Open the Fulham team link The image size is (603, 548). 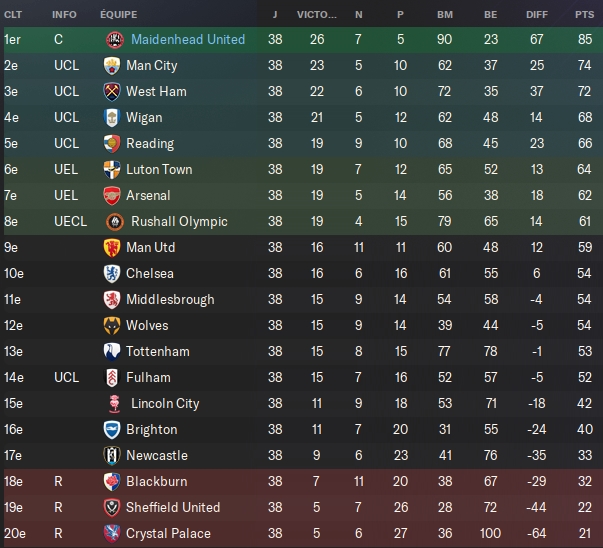point(148,378)
